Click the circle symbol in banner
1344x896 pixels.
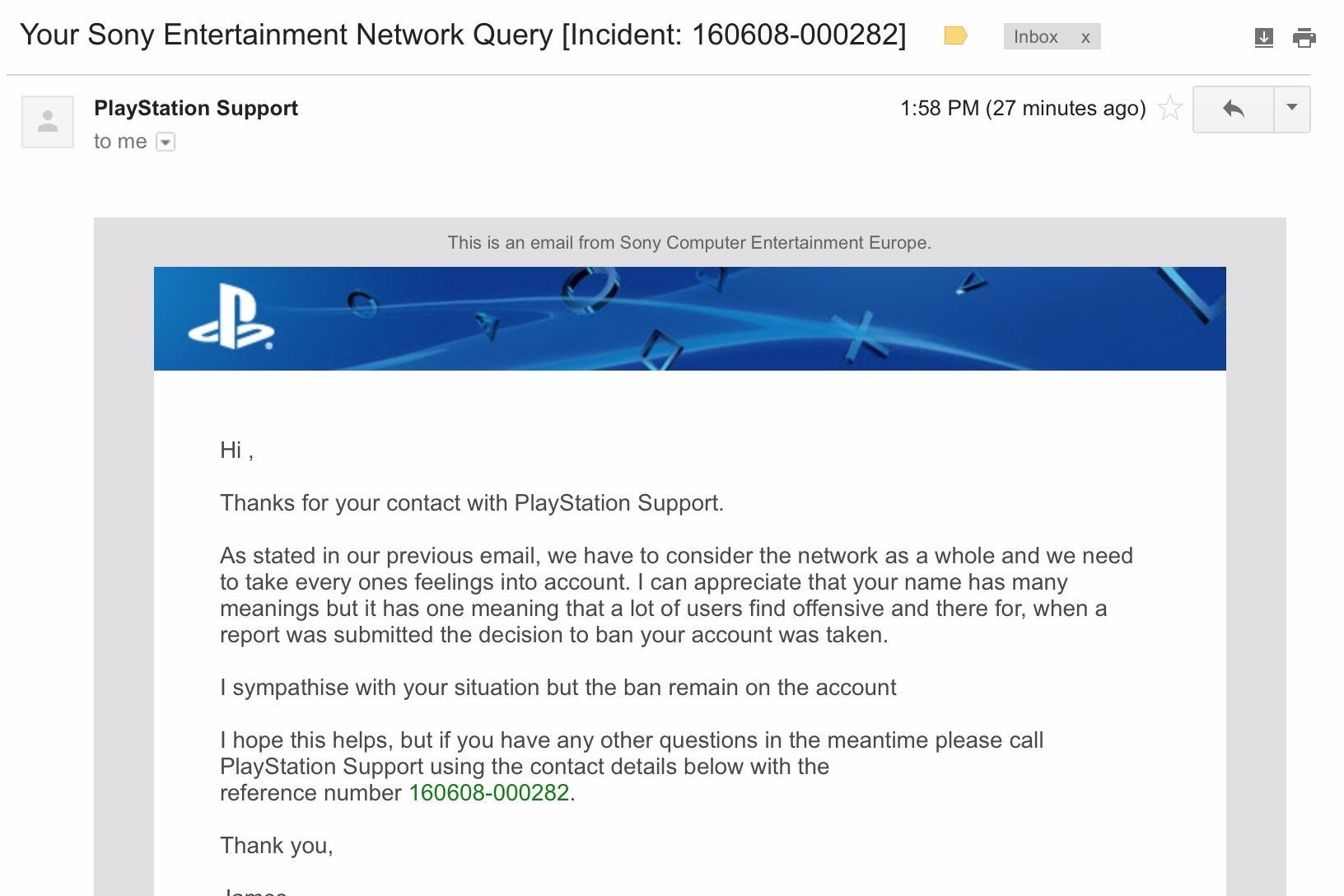(x=590, y=288)
